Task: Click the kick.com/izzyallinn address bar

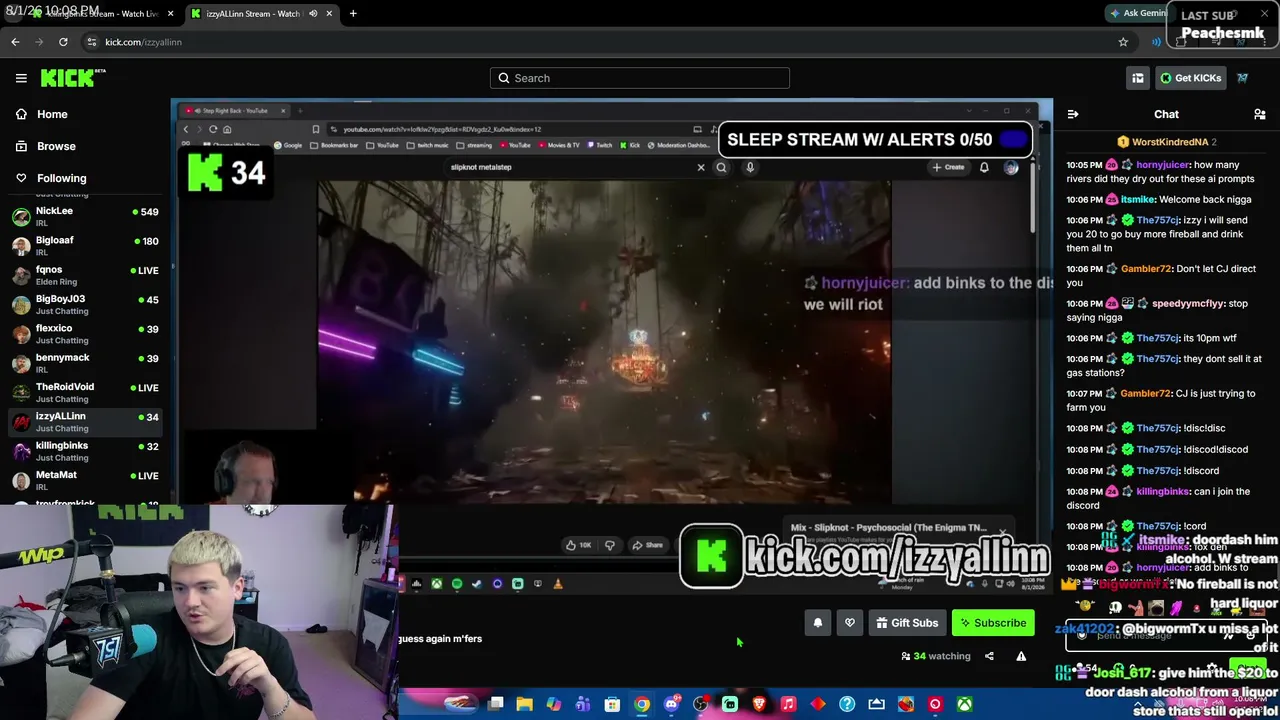Action: click(600, 42)
